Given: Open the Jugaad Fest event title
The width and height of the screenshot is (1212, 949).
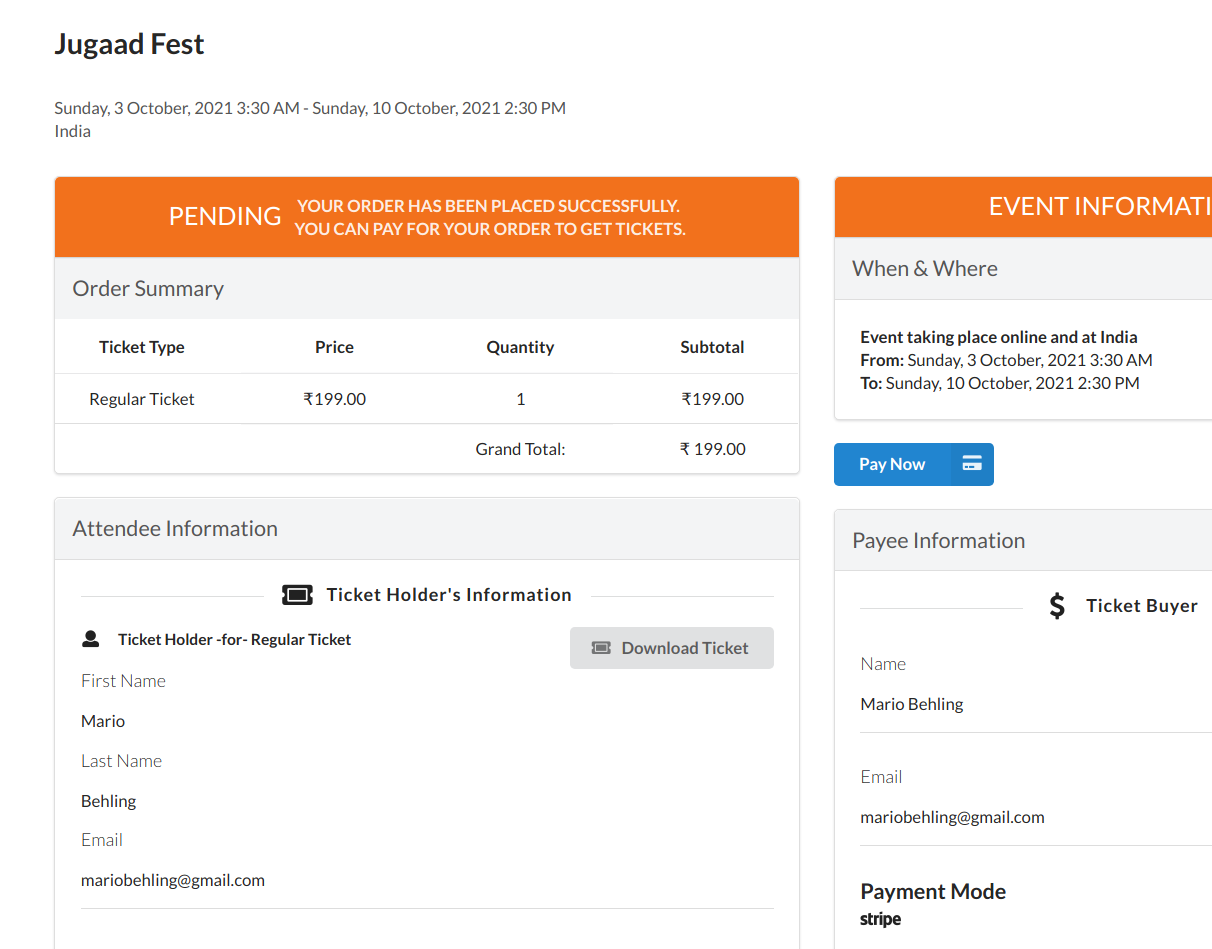Looking at the screenshot, I should tap(129, 44).
